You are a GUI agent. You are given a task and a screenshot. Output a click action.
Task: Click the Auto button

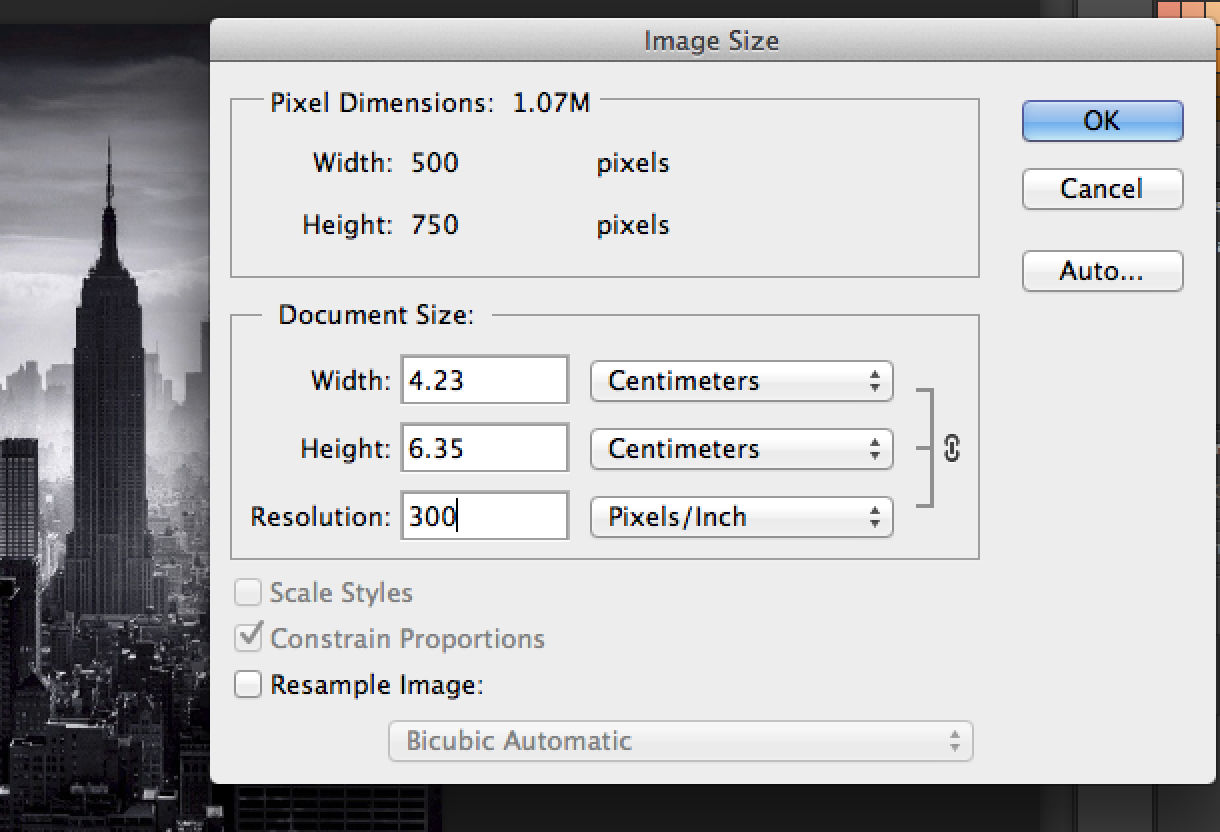click(1101, 271)
